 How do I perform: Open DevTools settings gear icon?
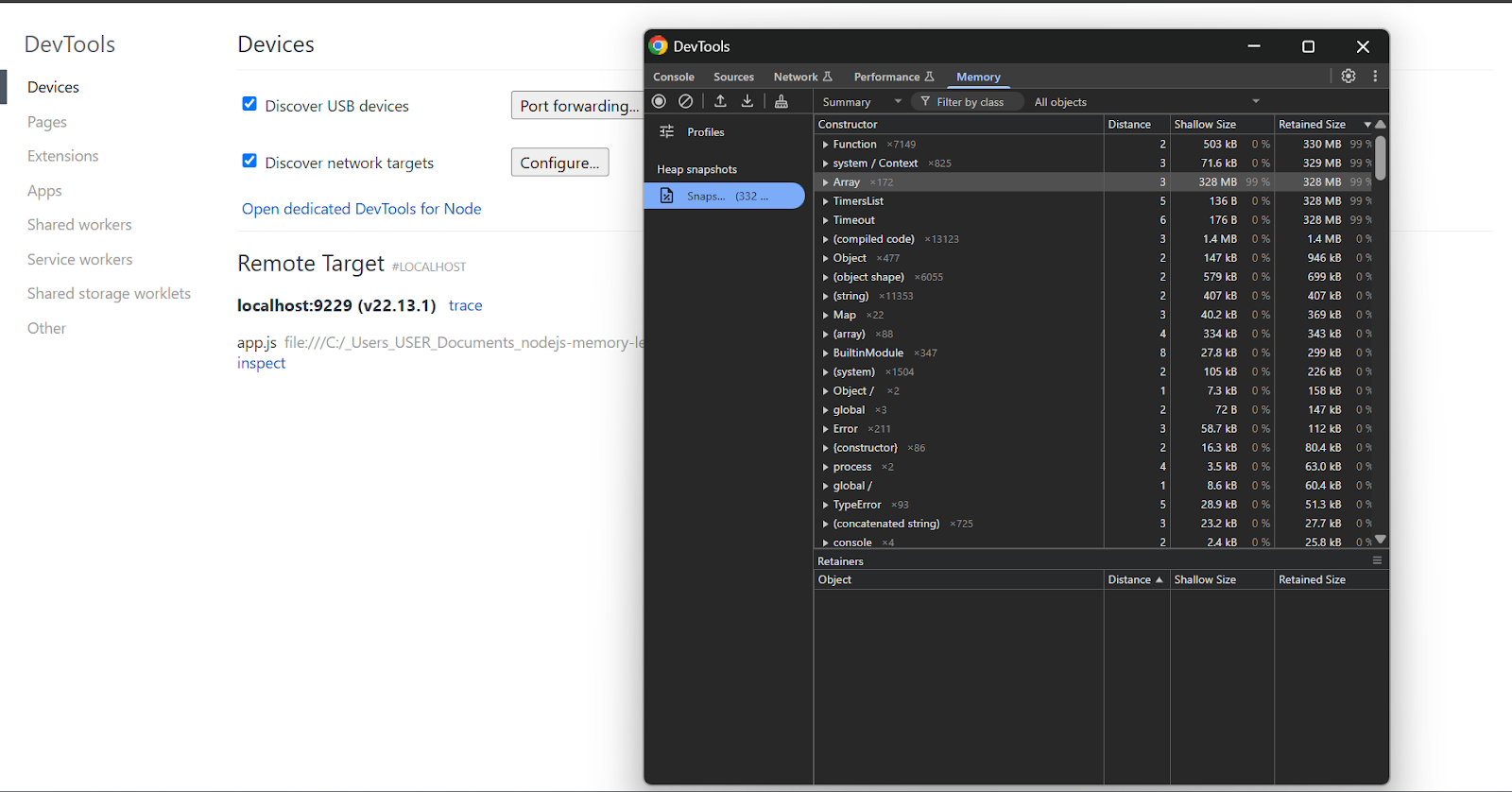(1349, 76)
